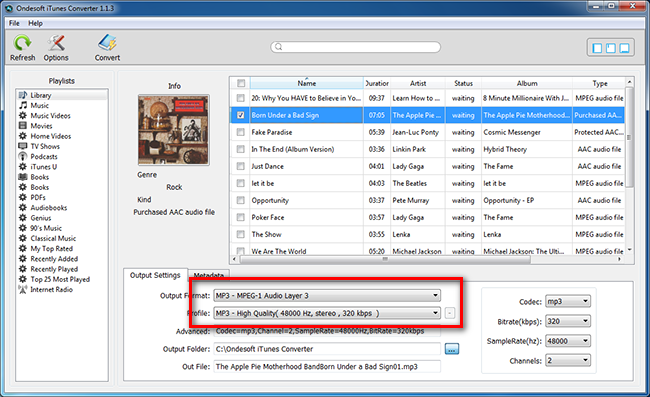Click the track list horizontal scrollbar
Image resolution: width=650 pixels, height=397 pixels.
385,259
